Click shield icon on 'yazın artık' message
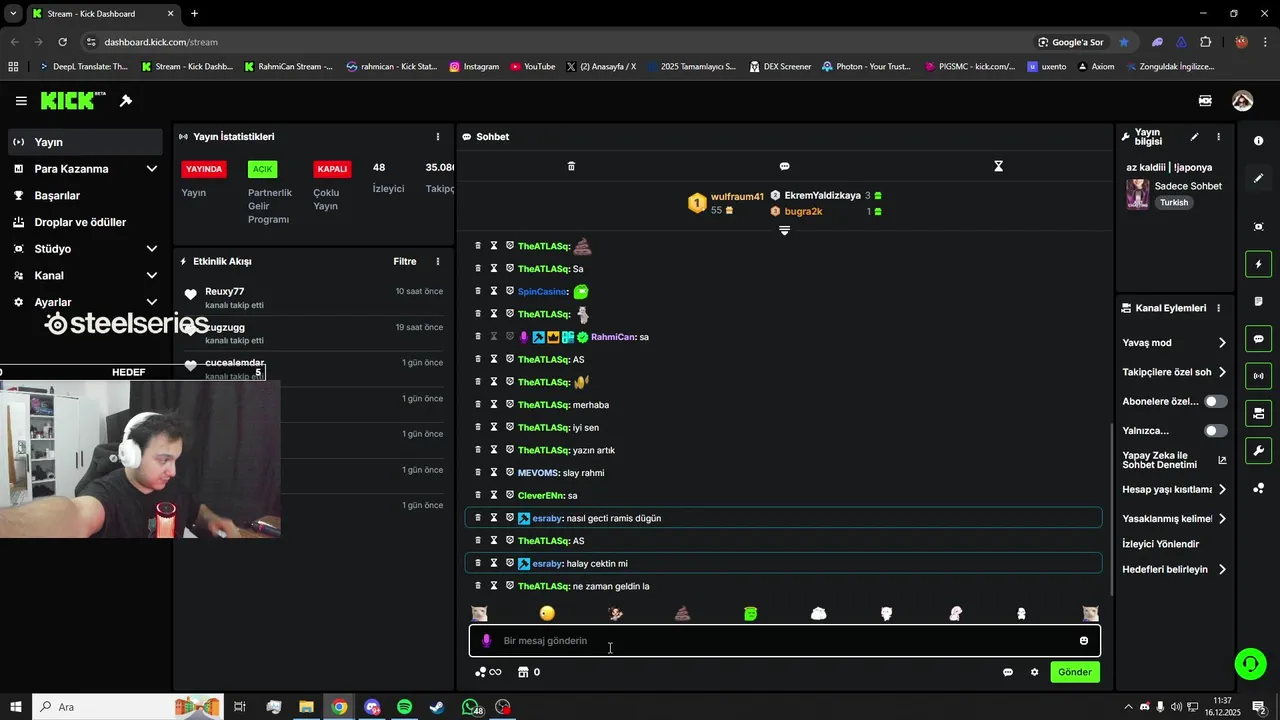1280x720 pixels. pyautogui.click(x=509, y=450)
